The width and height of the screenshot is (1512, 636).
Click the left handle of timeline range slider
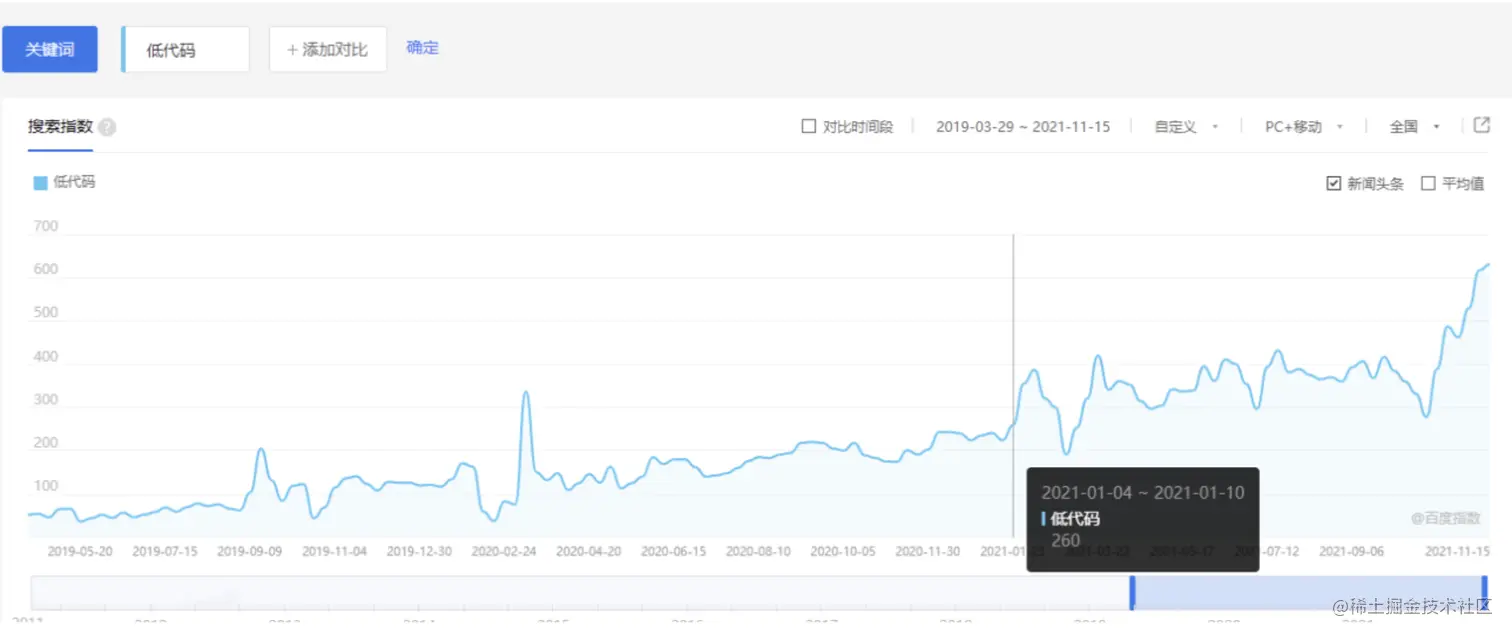[1132, 592]
